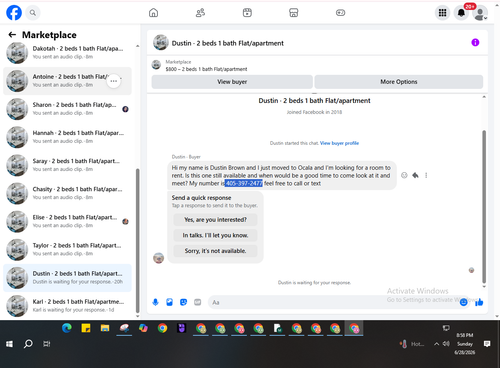Image resolution: width=500 pixels, height=368 pixels.
Task: Click the chat title 'Dustin - 2 beds 1 bath Flat/apartment'
Action: (x=227, y=43)
